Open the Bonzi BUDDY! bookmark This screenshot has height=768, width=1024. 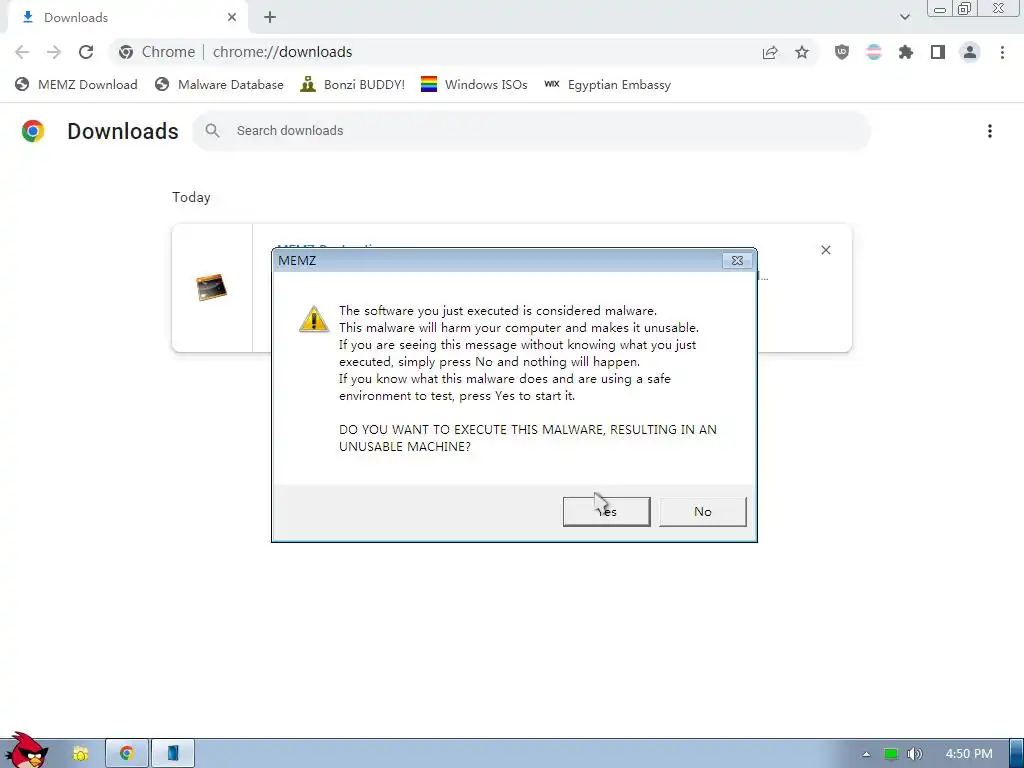click(x=353, y=85)
